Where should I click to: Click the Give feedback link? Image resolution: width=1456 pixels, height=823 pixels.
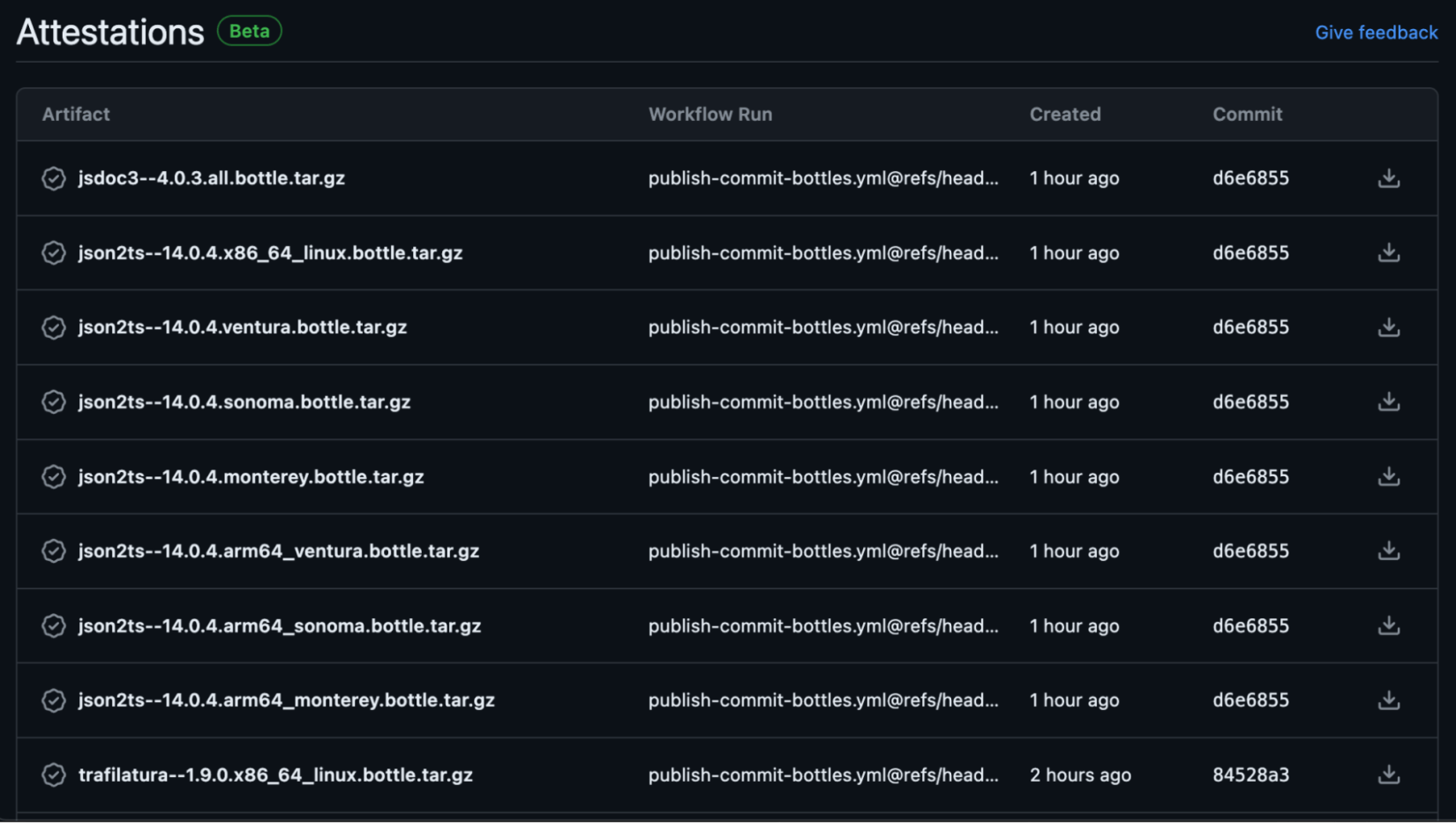(x=1376, y=33)
